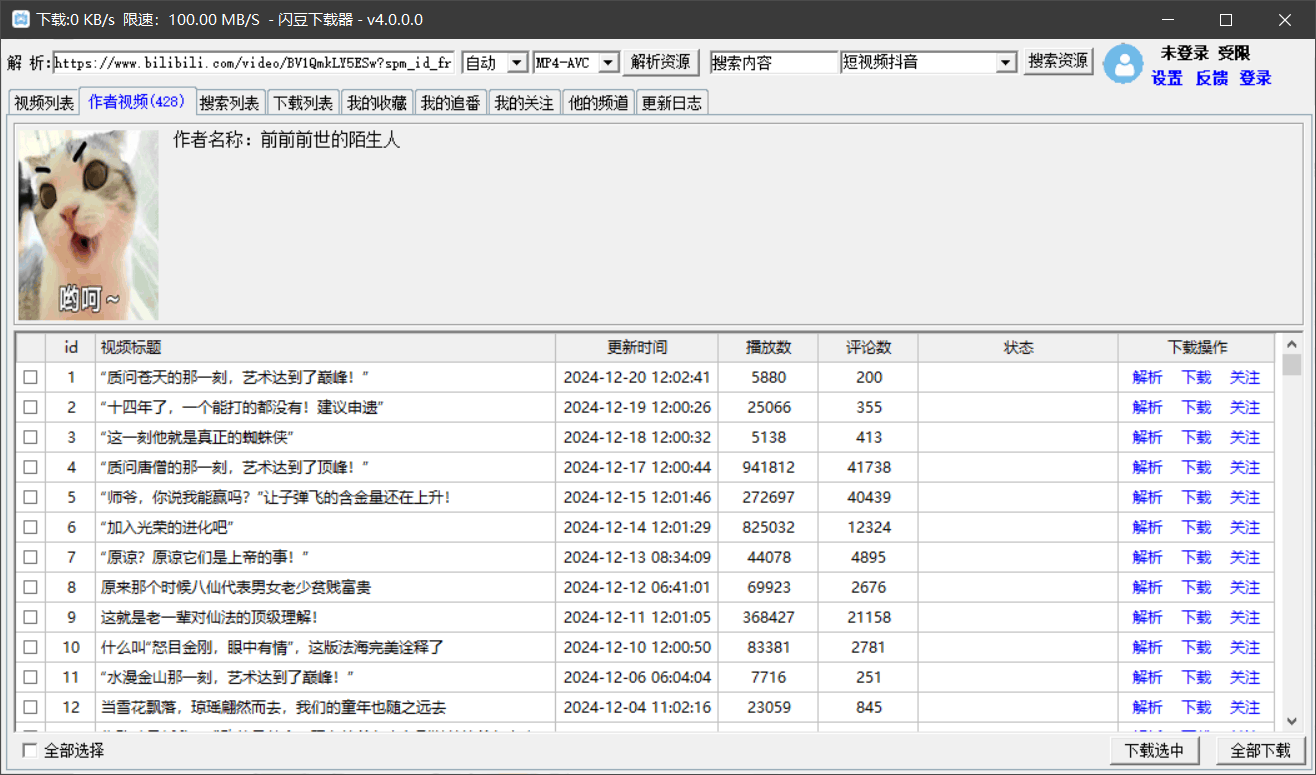Click the bilibili URL input field
Screen dimensions: 1316x775
tap(254, 63)
